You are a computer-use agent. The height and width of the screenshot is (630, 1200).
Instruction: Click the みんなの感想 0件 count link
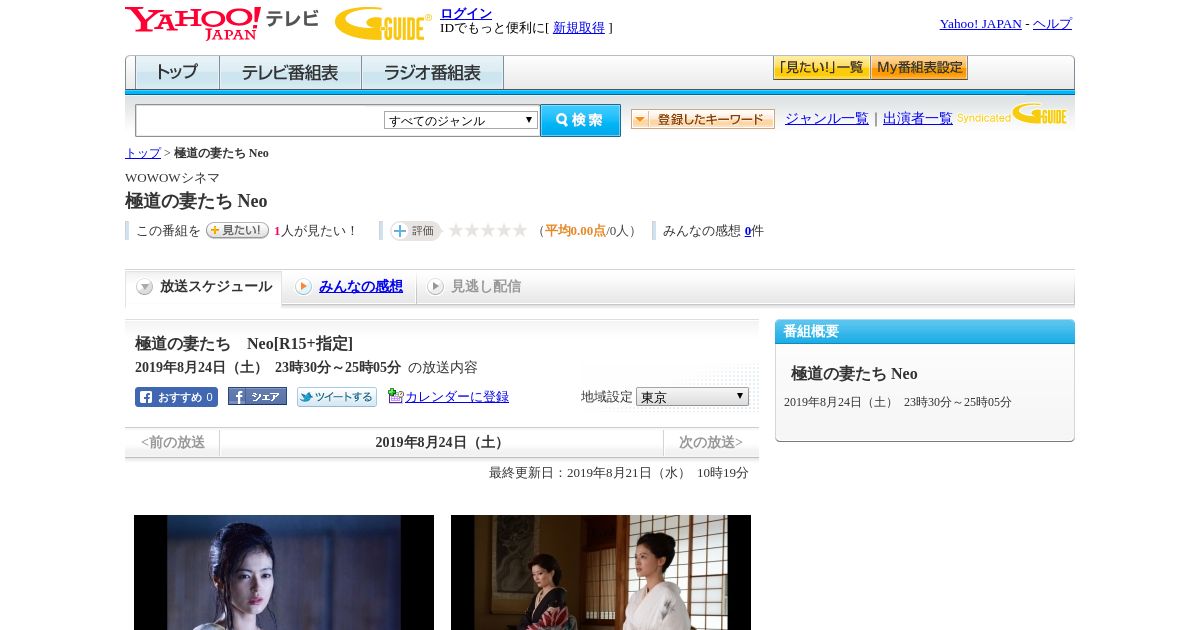point(748,231)
